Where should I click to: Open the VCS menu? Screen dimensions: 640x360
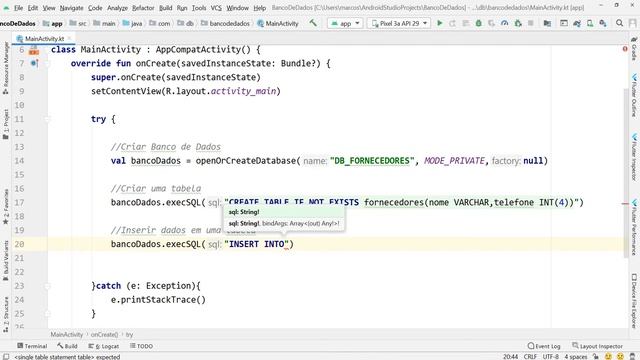point(216,8)
